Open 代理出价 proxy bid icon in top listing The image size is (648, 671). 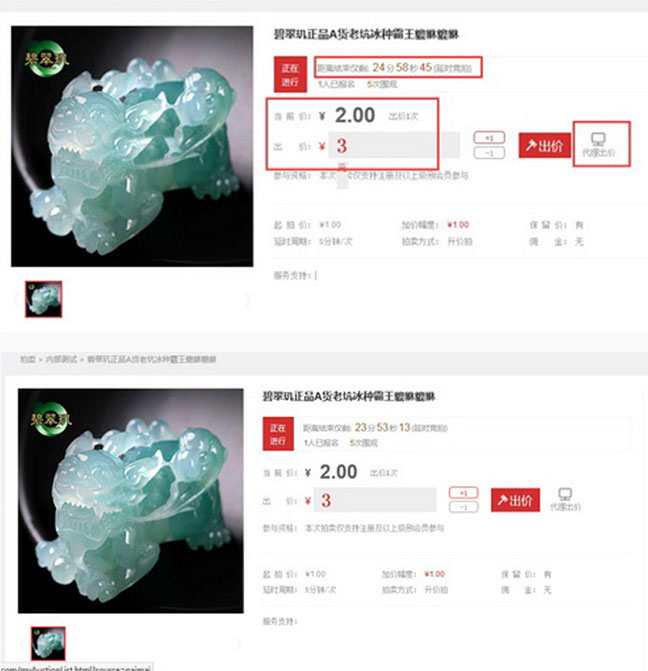[x=598, y=144]
